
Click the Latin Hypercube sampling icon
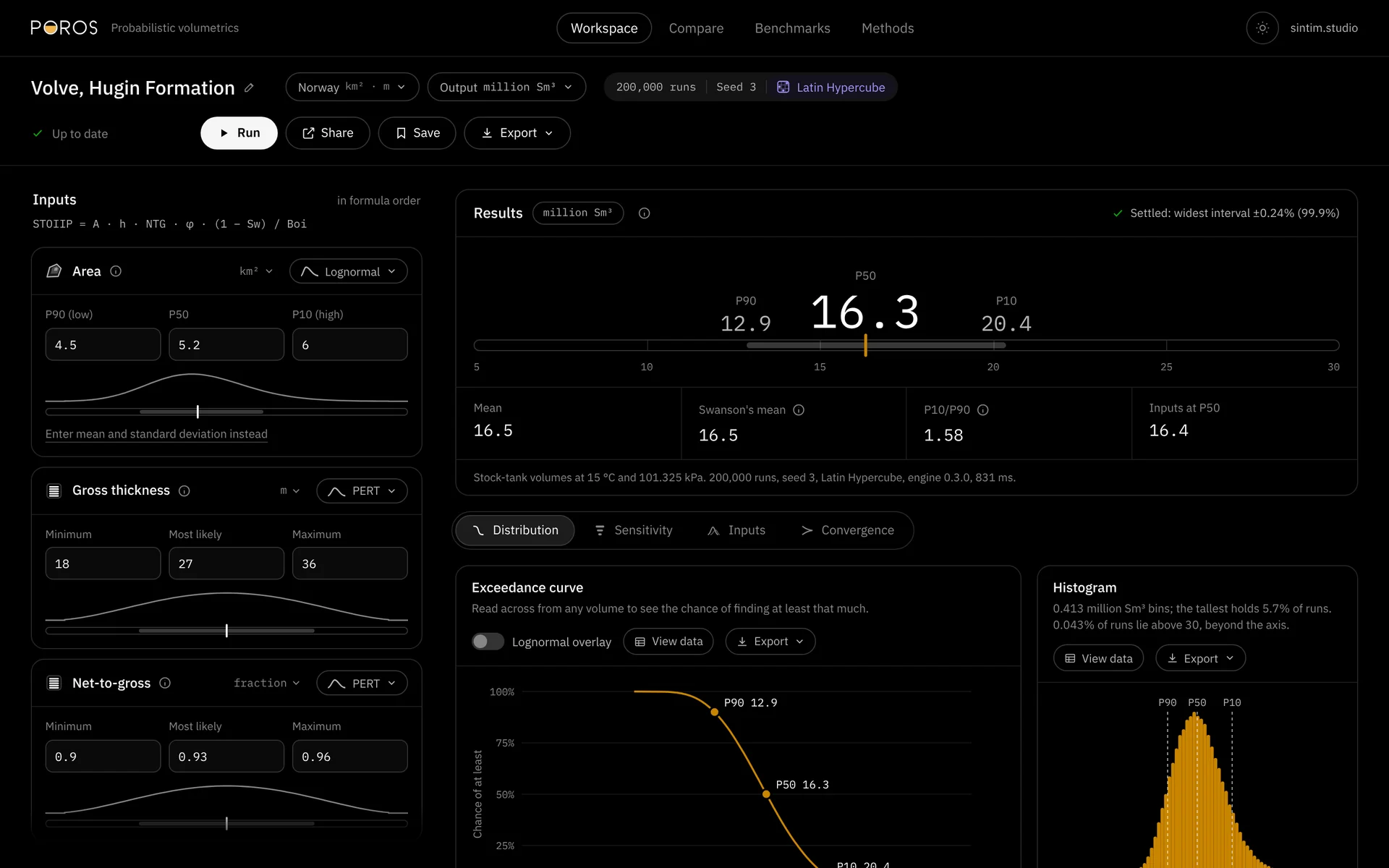click(x=783, y=87)
